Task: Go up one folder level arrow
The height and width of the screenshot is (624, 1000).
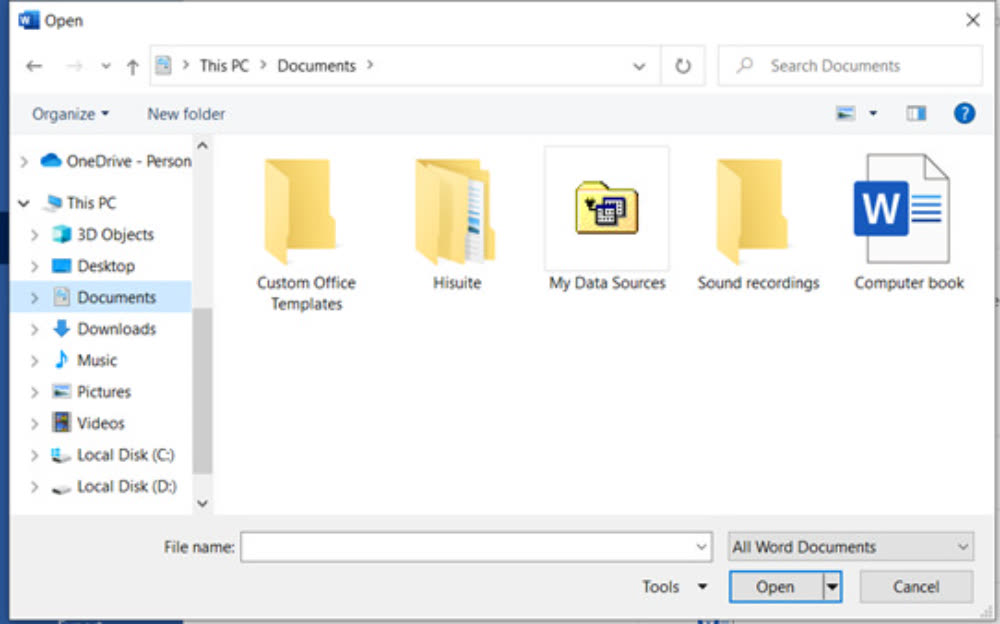Action: [132, 66]
